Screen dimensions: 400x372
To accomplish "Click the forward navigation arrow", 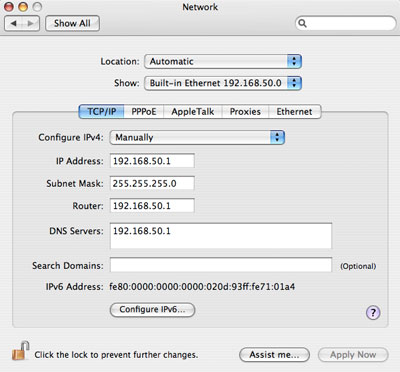I will point(31,23).
